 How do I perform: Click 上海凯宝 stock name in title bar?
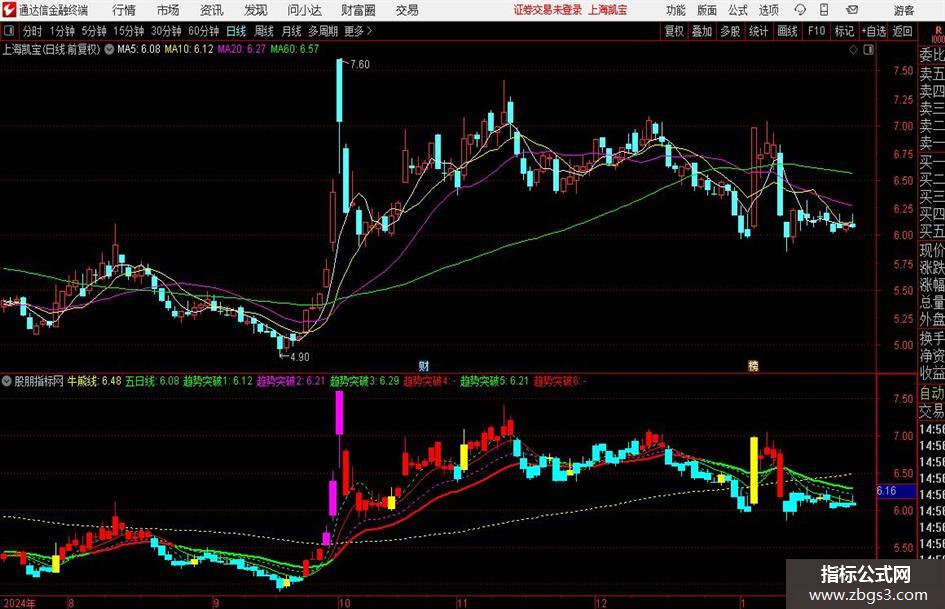[x=608, y=10]
